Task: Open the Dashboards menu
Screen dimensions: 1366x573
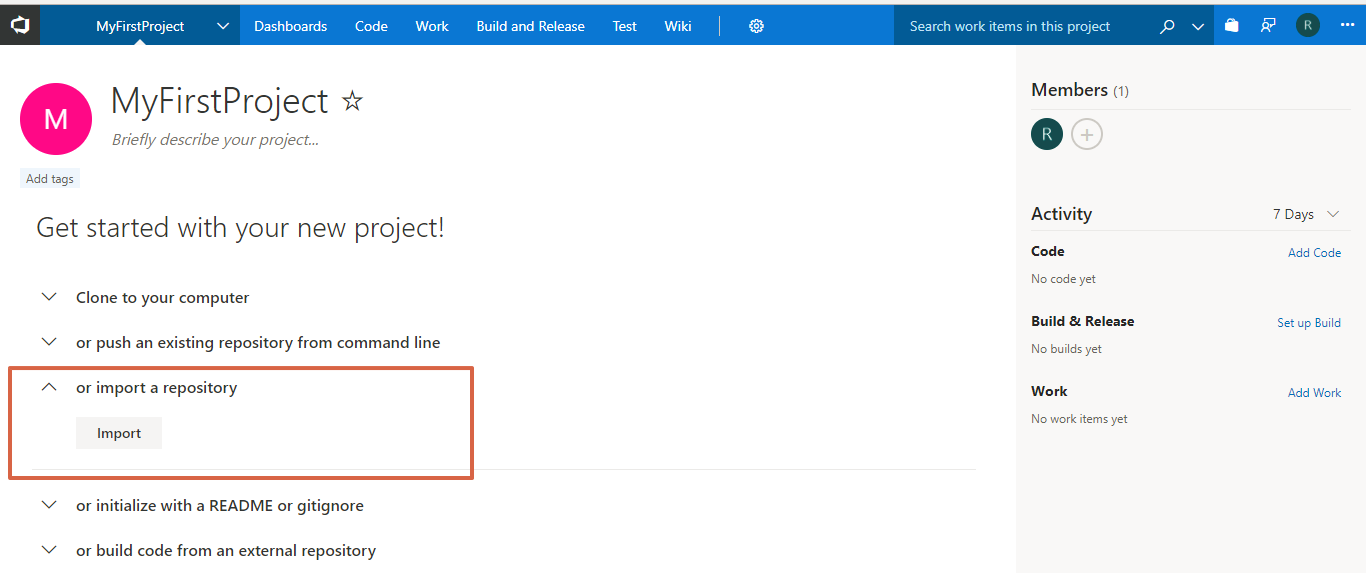Action: pyautogui.click(x=291, y=27)
